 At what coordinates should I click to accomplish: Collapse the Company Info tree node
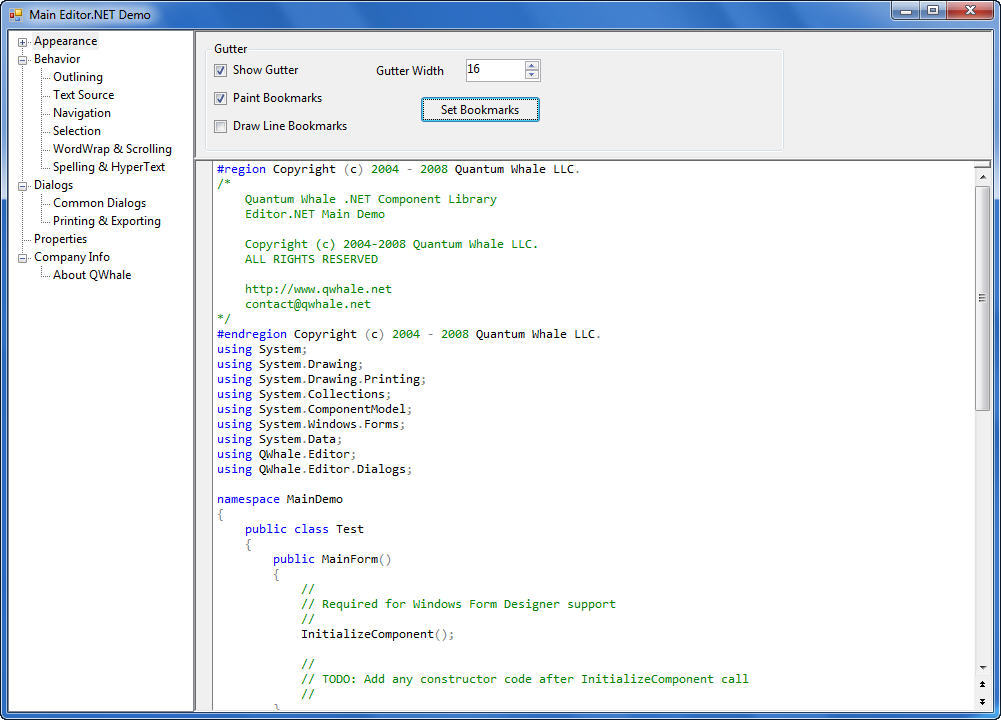(22, 258)
